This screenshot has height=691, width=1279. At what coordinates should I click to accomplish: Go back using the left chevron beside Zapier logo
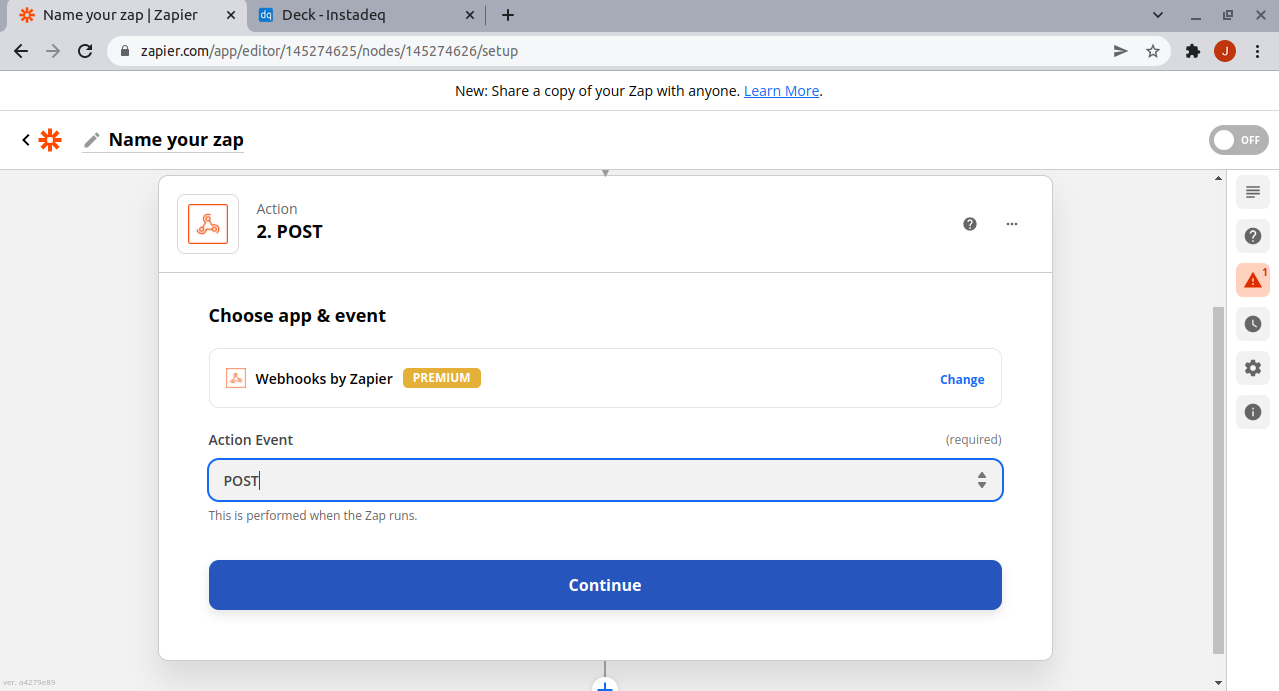[26, 140]
